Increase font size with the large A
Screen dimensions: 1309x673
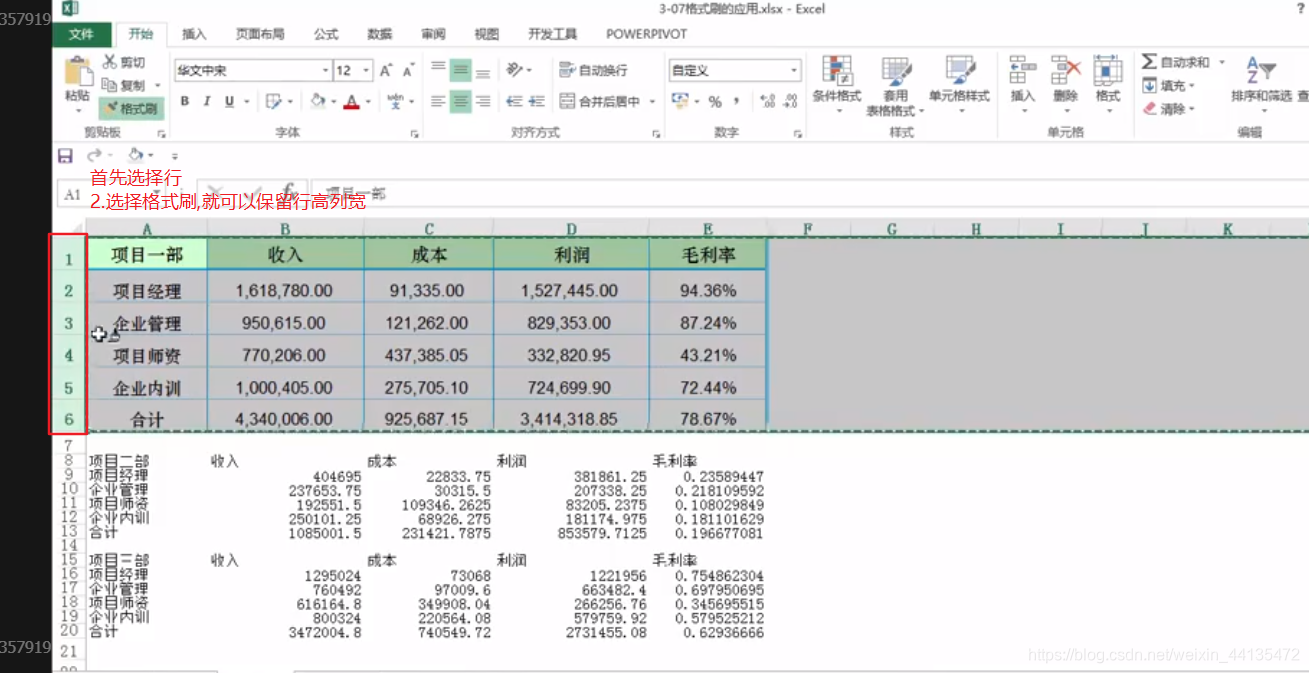coord(386,71)
